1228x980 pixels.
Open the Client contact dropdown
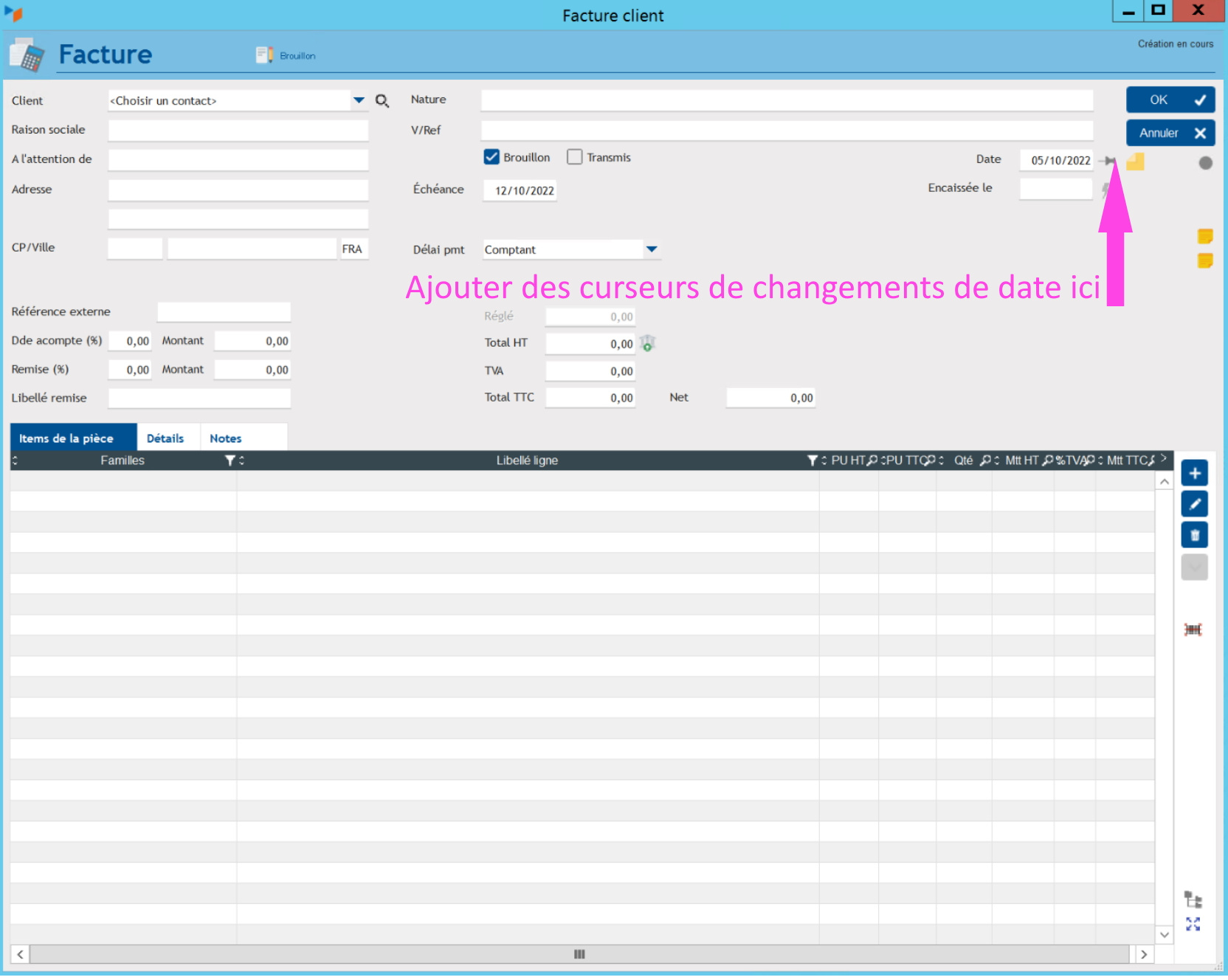pyautogui.click(x=359, y=100)
